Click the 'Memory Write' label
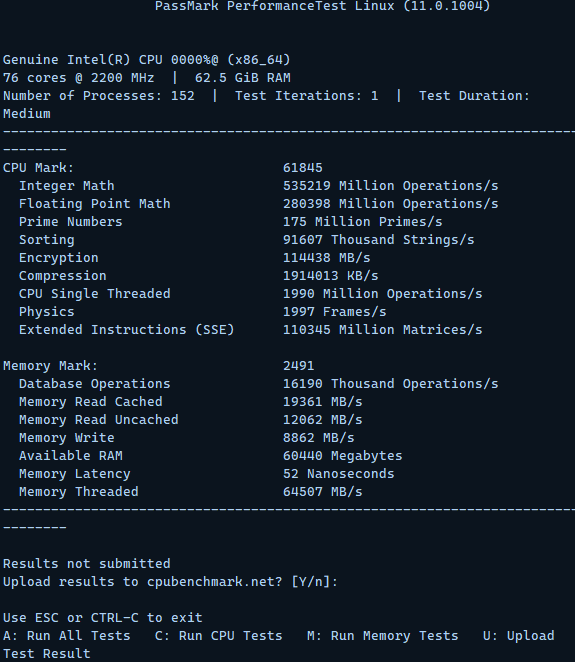Viewport: 575px width, 662px height. coord(67,438)
